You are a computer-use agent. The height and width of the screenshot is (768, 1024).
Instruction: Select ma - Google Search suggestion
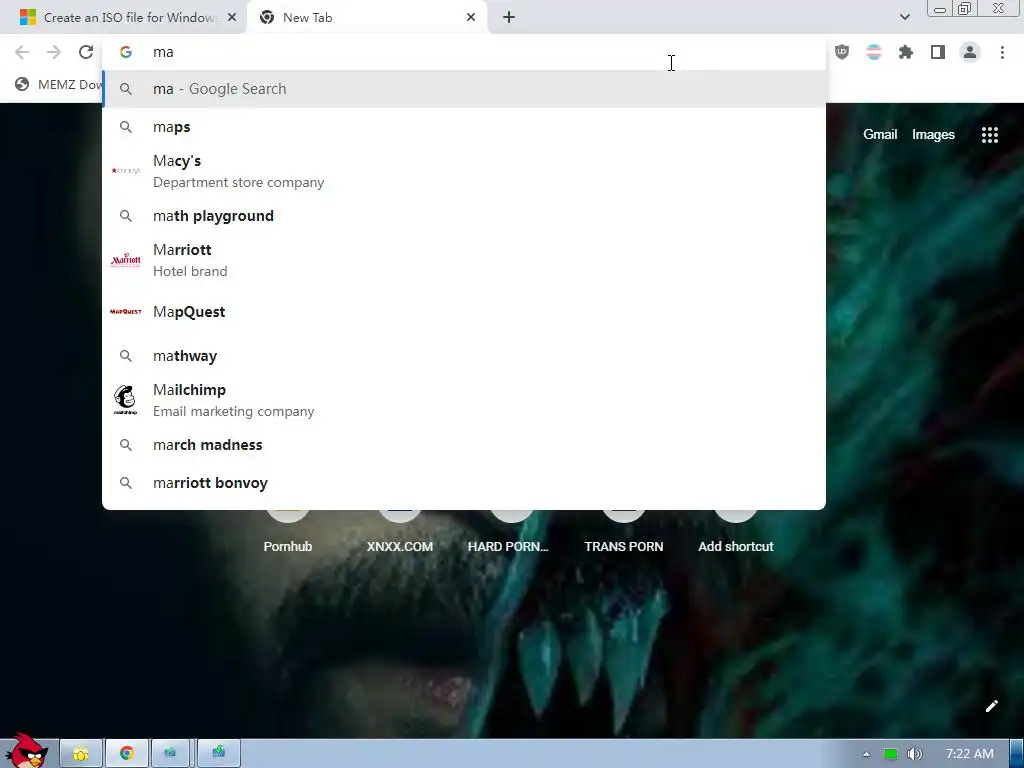[x=464, y=89]
